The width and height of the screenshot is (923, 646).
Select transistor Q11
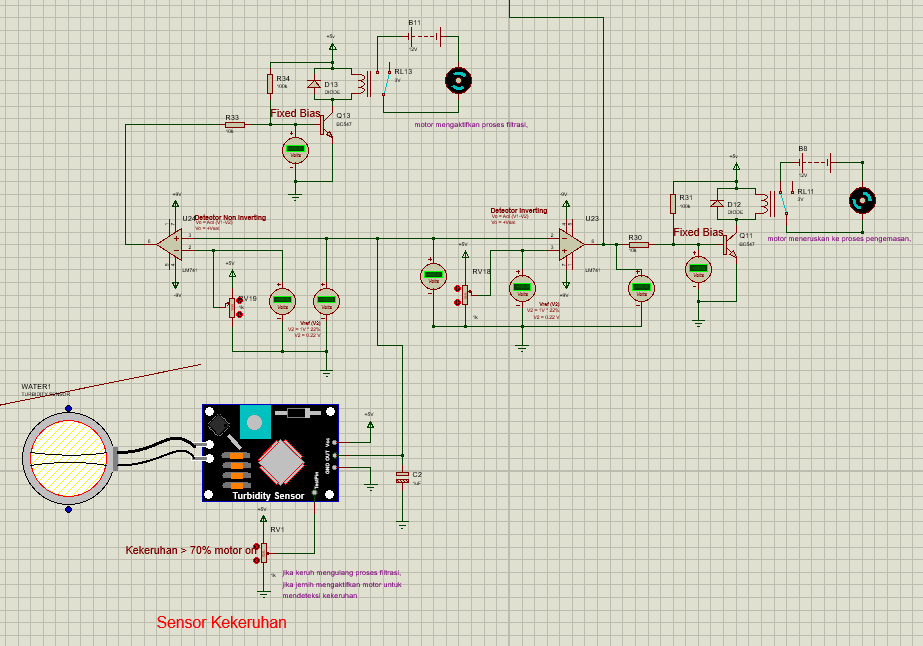tap(729, 244)
